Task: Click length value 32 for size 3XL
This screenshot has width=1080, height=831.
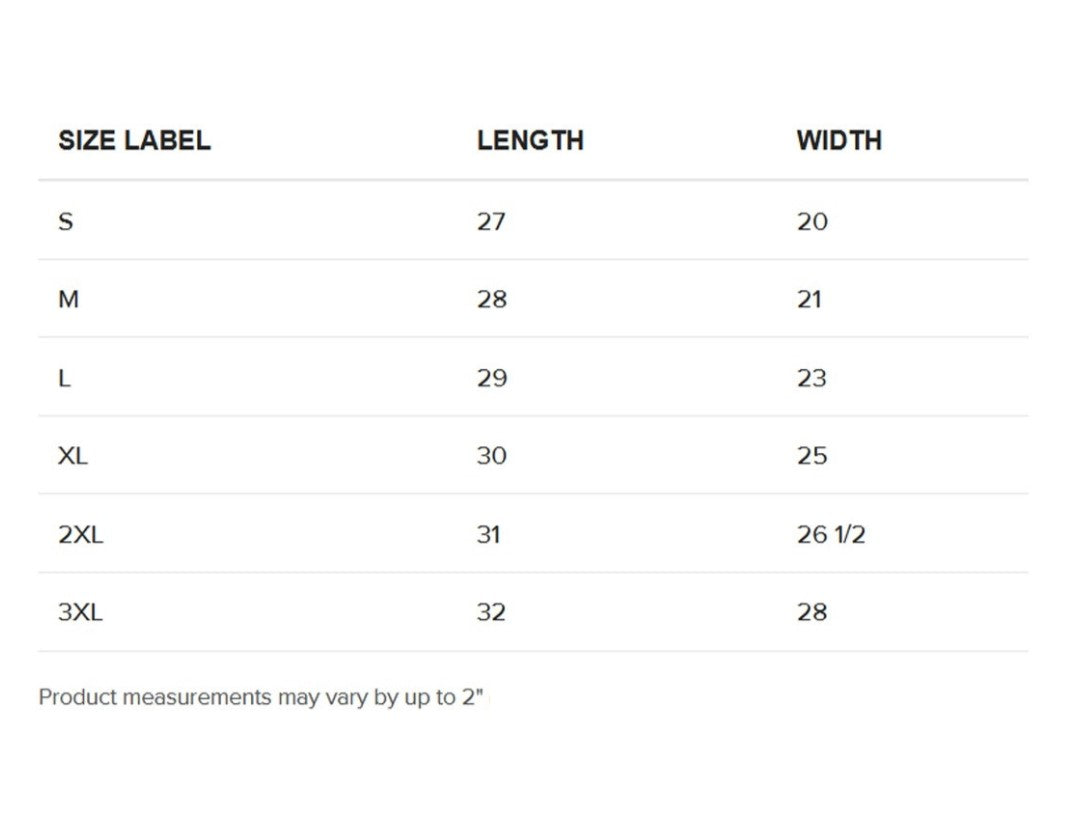Action: (492, 612)
